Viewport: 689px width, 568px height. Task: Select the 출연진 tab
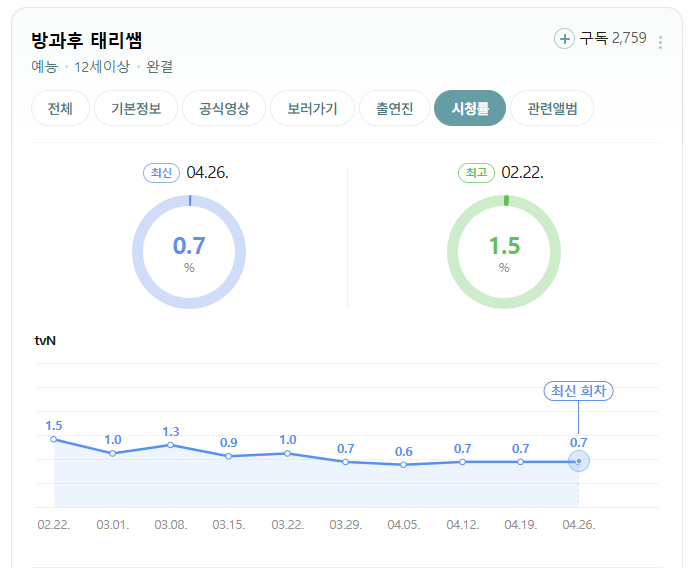pos(394,108)
